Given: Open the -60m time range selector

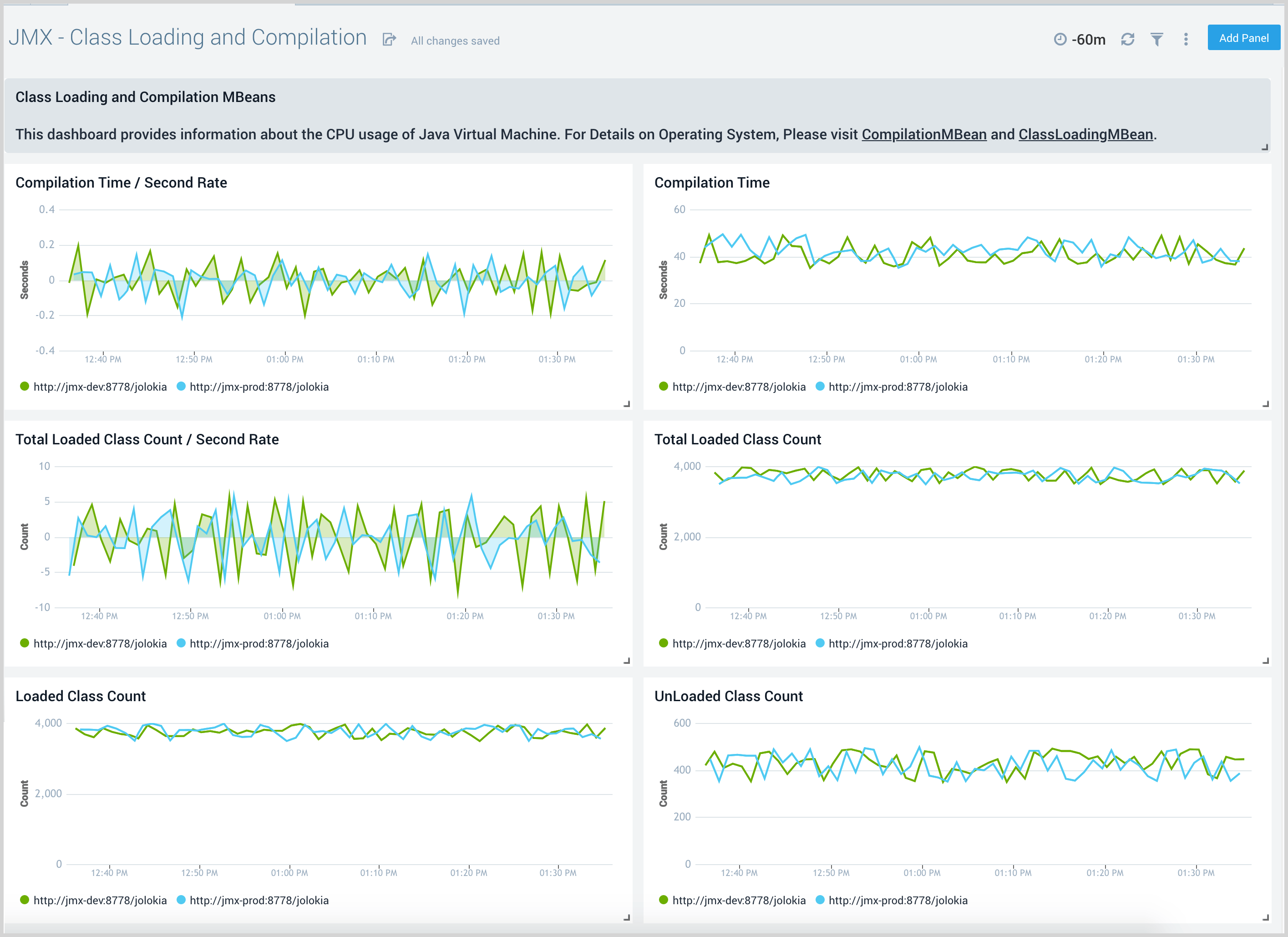Looking at the screenshot, I should point(1088,39).
